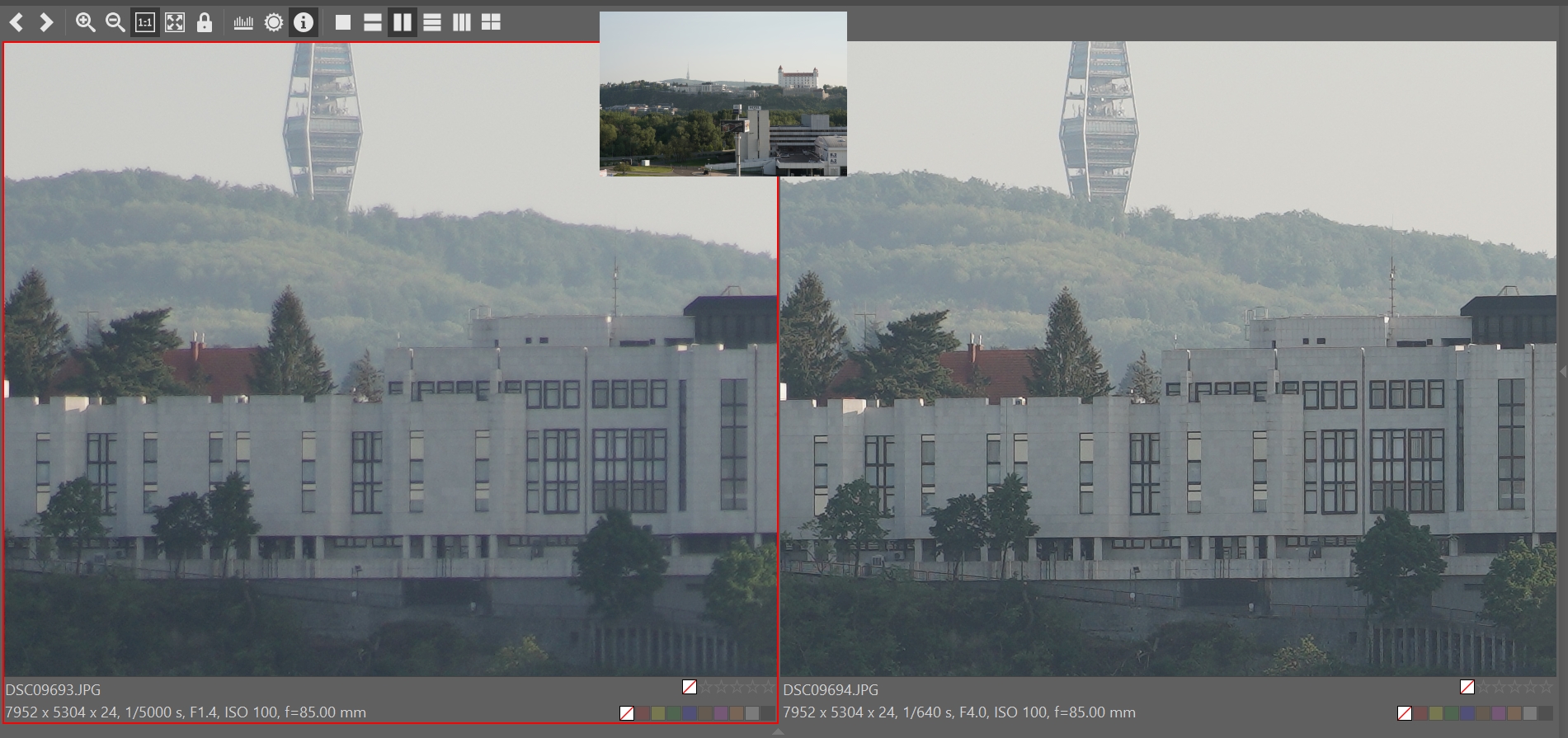Toggle the zoom lock padlock icon
Viewport: 1568px width, 738px height.
(x=205, y=22)
